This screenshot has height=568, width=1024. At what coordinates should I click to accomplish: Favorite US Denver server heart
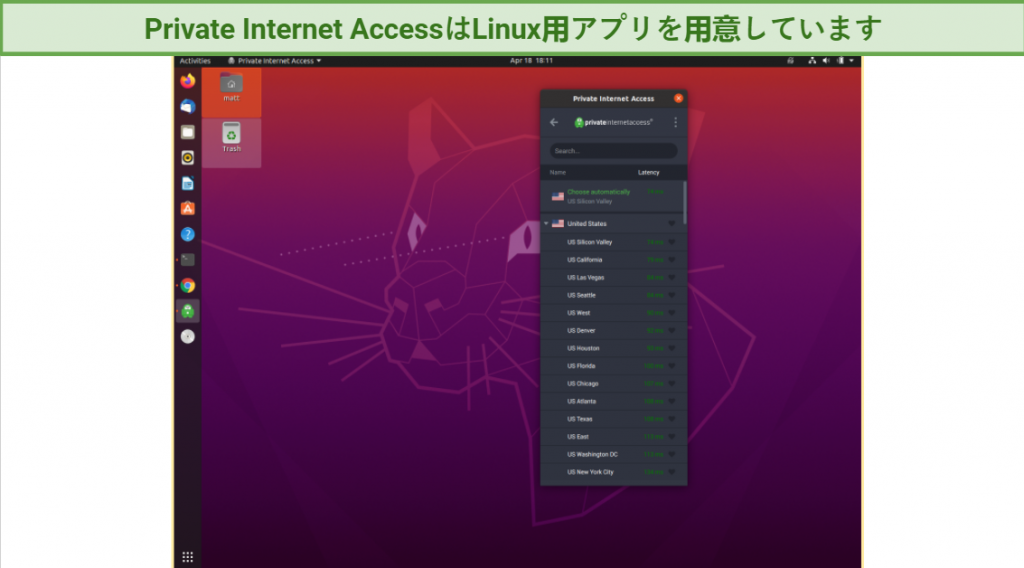[x=671, y=330]
